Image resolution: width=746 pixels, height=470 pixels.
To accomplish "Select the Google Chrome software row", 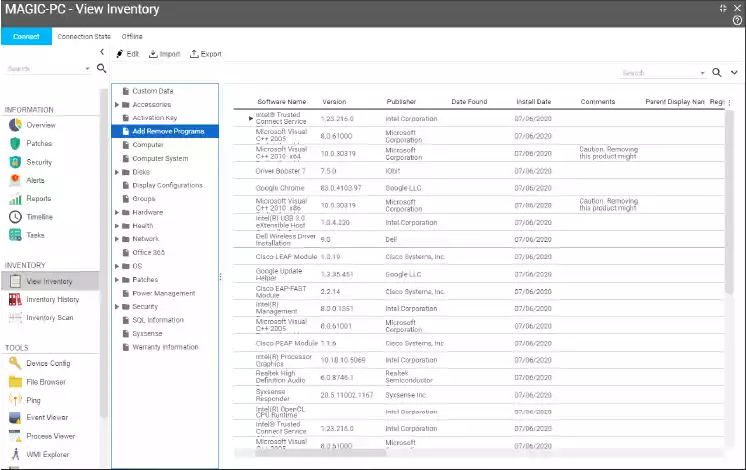I will point(479,188).
